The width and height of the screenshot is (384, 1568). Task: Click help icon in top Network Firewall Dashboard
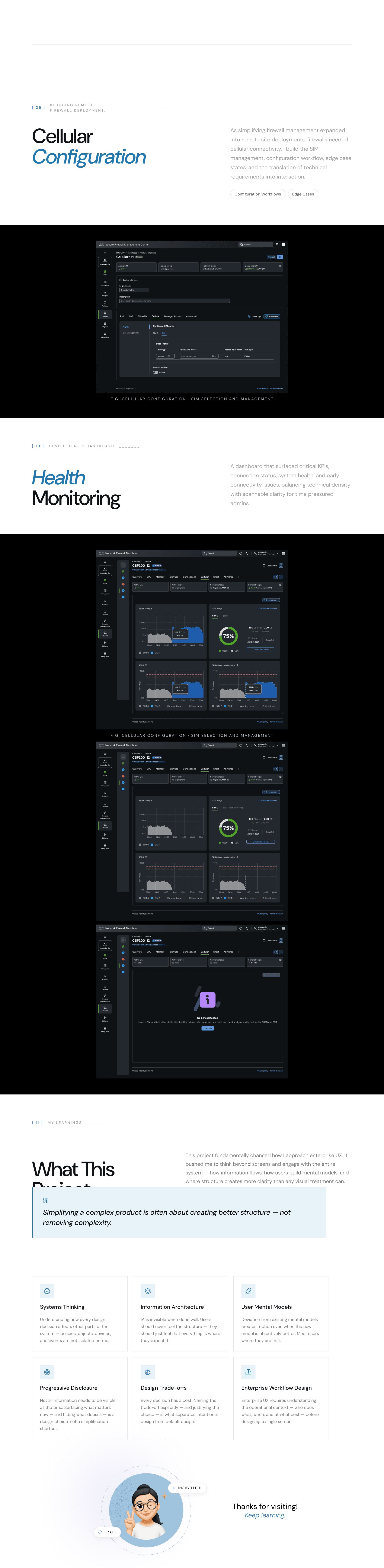241,553
